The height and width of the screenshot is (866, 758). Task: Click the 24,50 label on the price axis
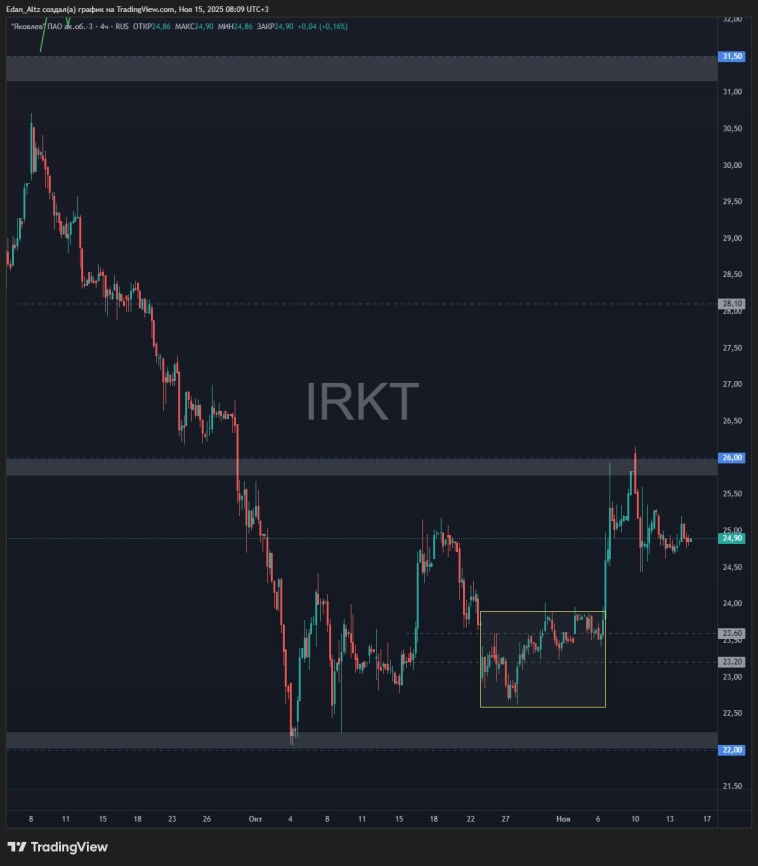coord(732,567)
